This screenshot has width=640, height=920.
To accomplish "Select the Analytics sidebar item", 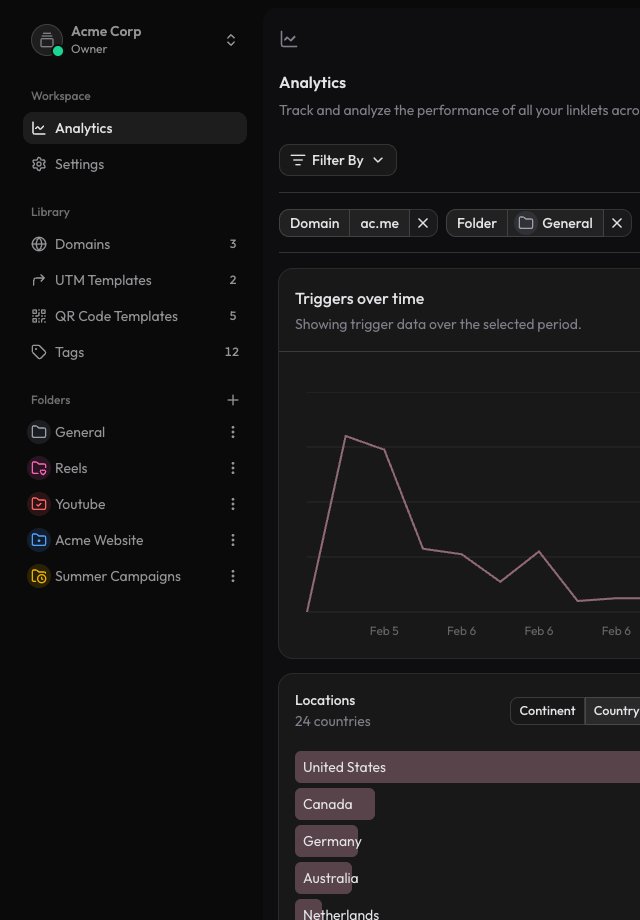I will point(84,128).
